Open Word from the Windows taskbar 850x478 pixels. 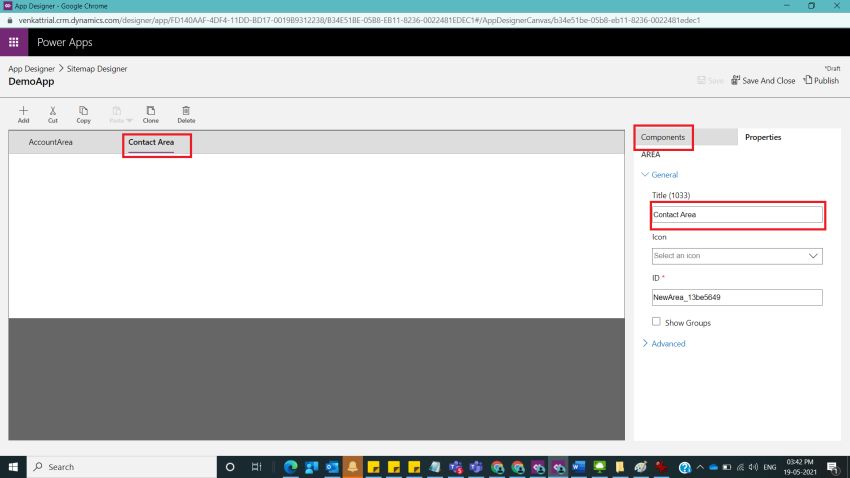[578, 467]
